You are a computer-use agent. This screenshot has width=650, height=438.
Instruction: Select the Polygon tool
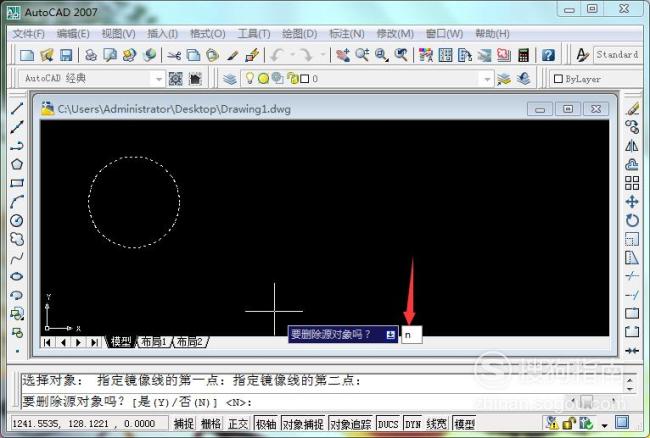tap(17, 165)
